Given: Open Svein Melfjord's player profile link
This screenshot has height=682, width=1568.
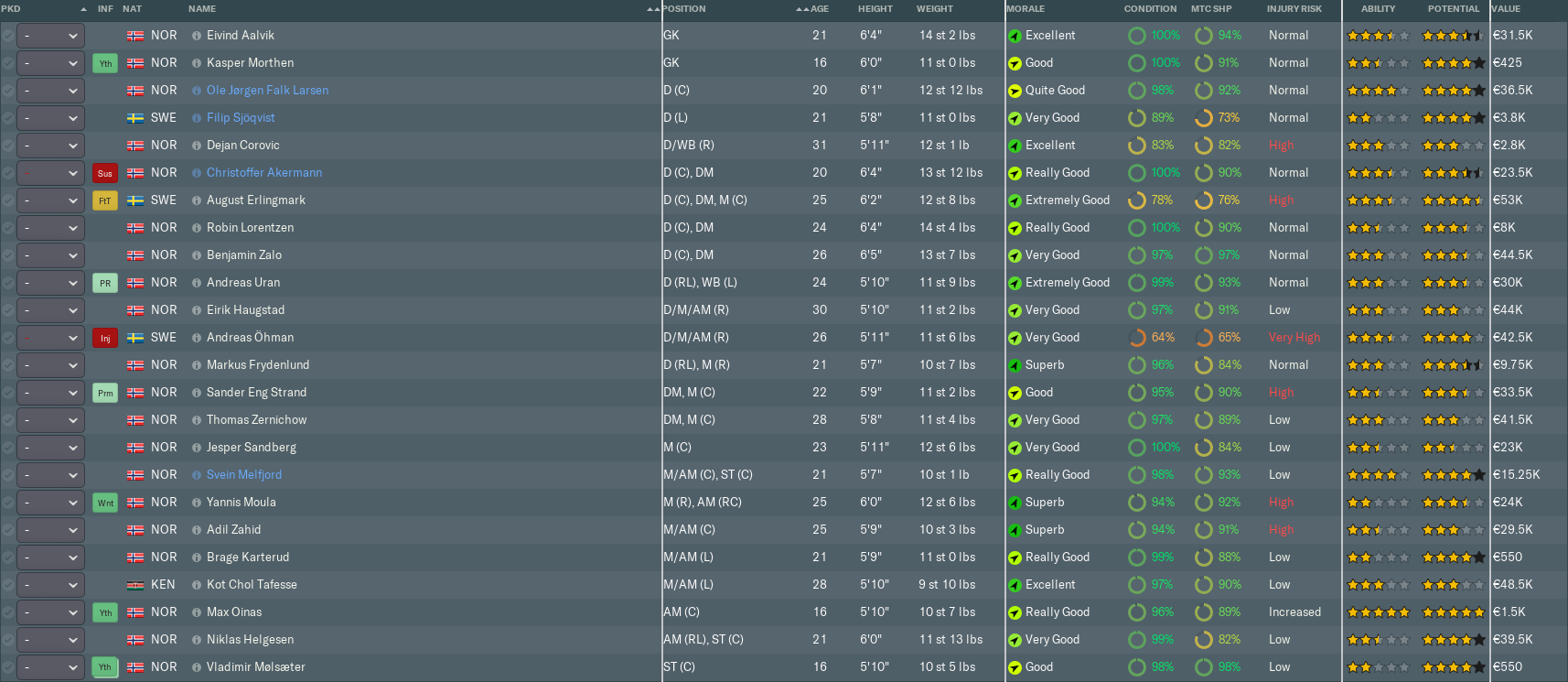Looking at the screenshot, I should click(244, 475).
